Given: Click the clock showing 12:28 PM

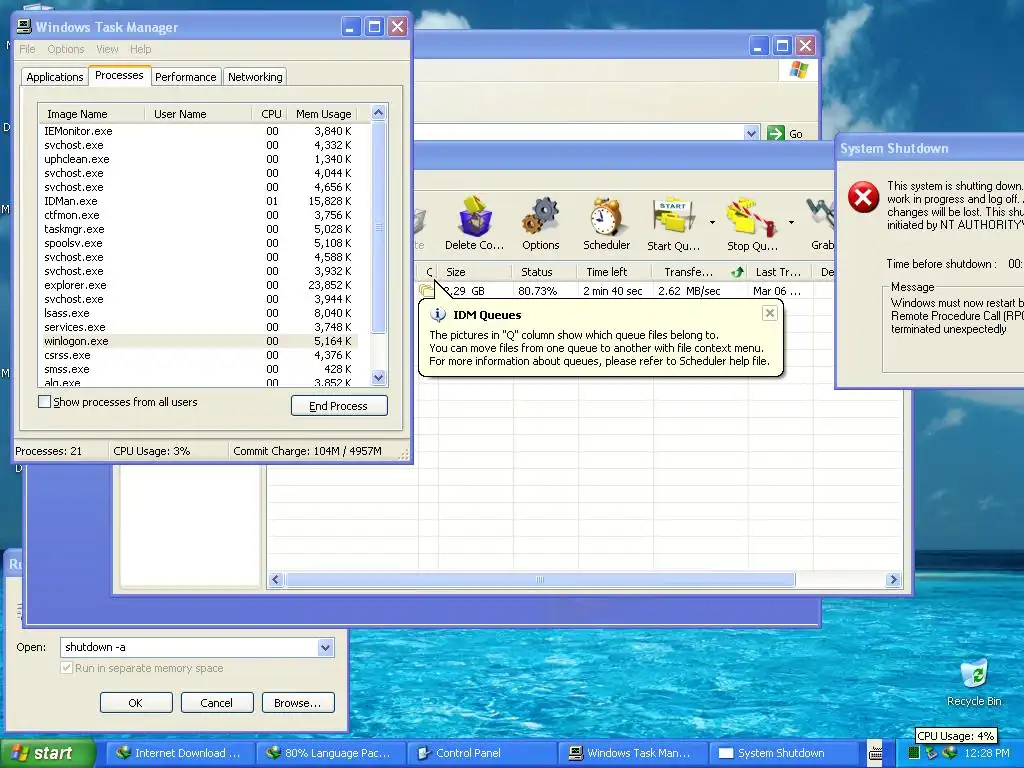Looking at the screenshot, I should pyautogui.click(x=987, y=753).
